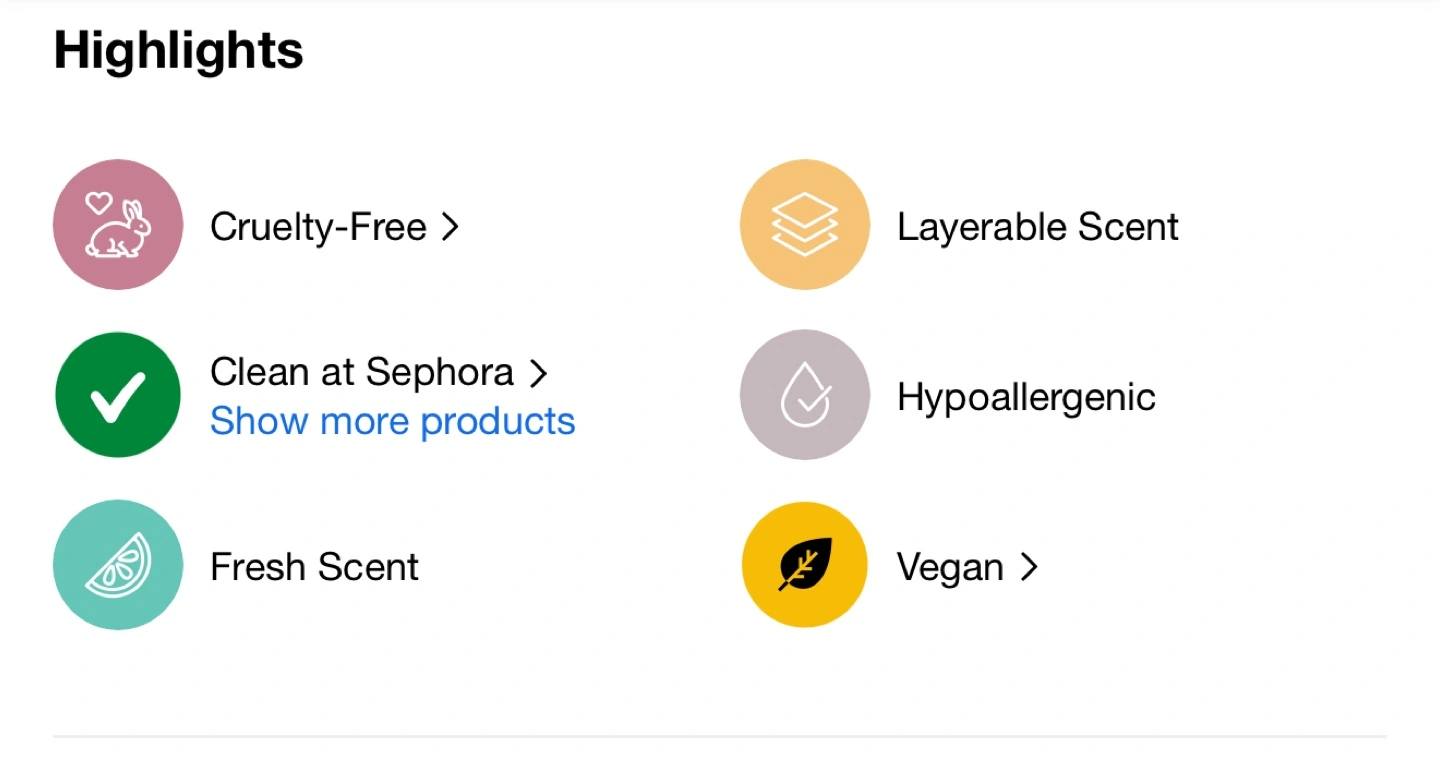Click the green Clean at Sephora checkmark icon
This screenshot has width=1440, height=759.
click(x=118, y=395)
